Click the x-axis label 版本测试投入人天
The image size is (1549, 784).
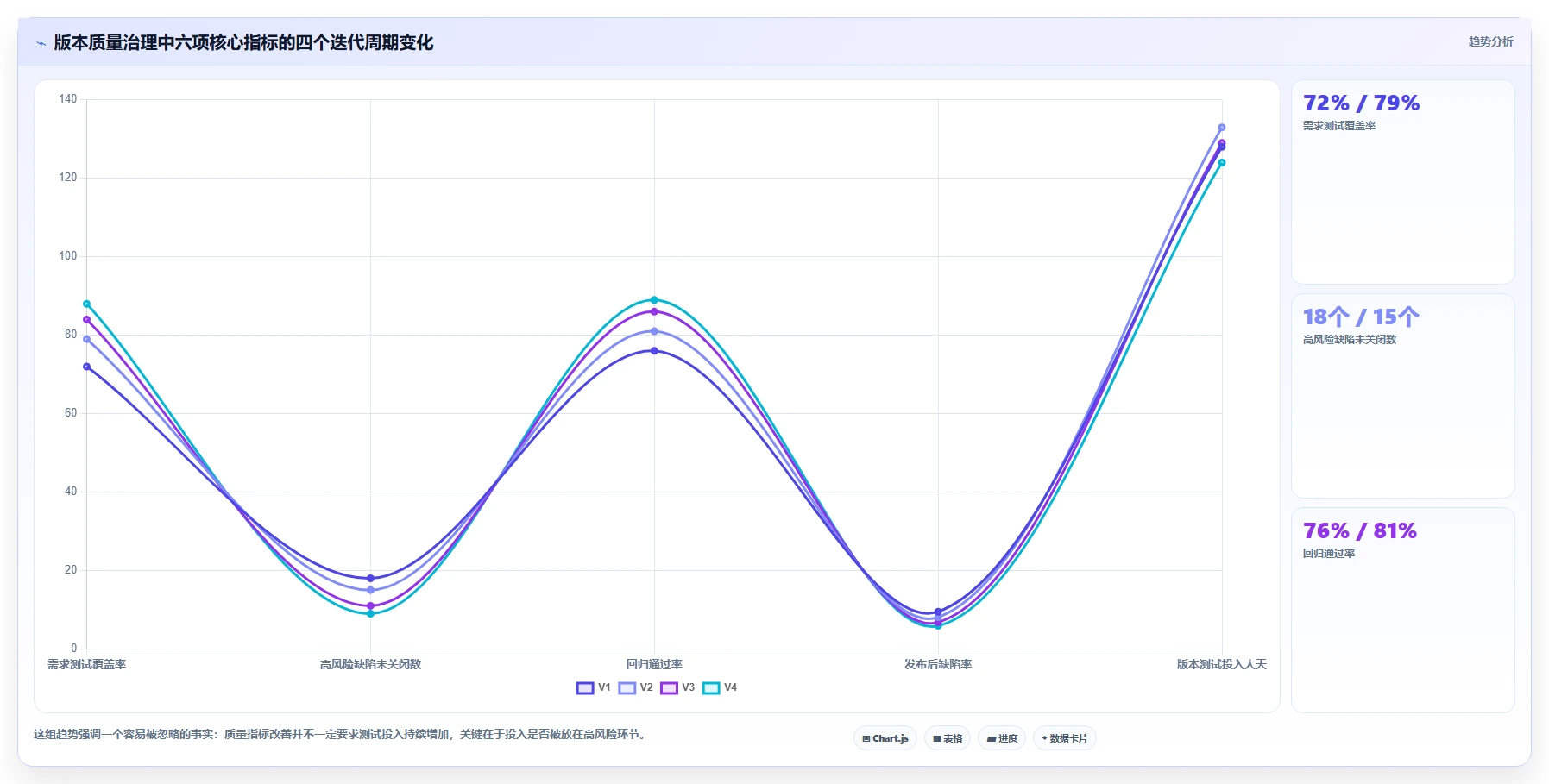(1222, 664)
